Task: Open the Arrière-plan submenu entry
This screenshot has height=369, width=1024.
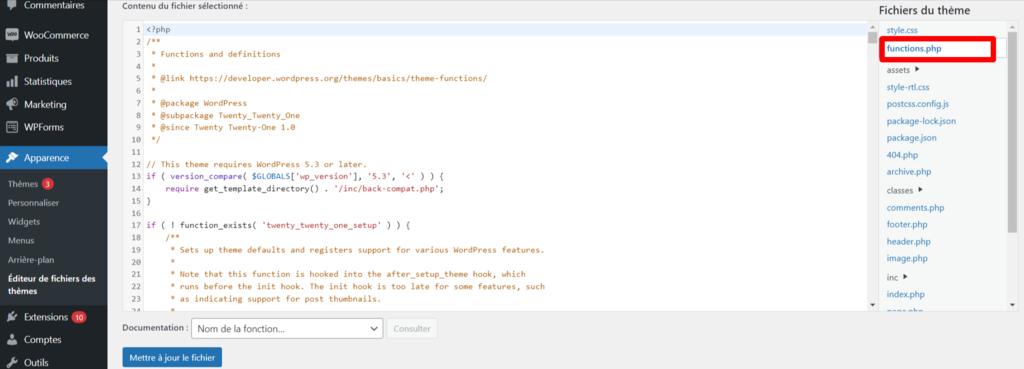Action: point(31,259)
